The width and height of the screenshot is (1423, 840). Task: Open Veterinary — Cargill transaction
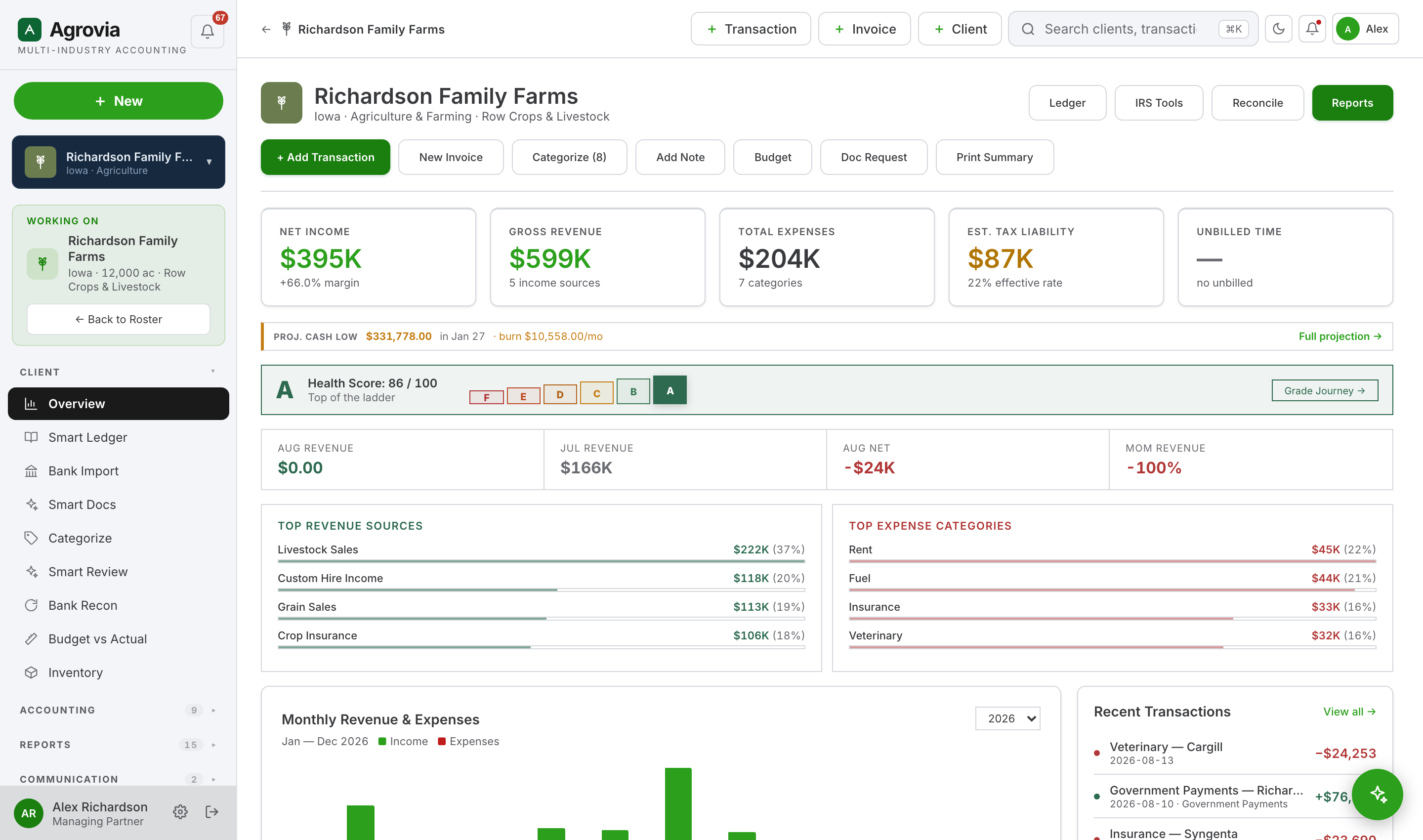[x=1234, y=753]
